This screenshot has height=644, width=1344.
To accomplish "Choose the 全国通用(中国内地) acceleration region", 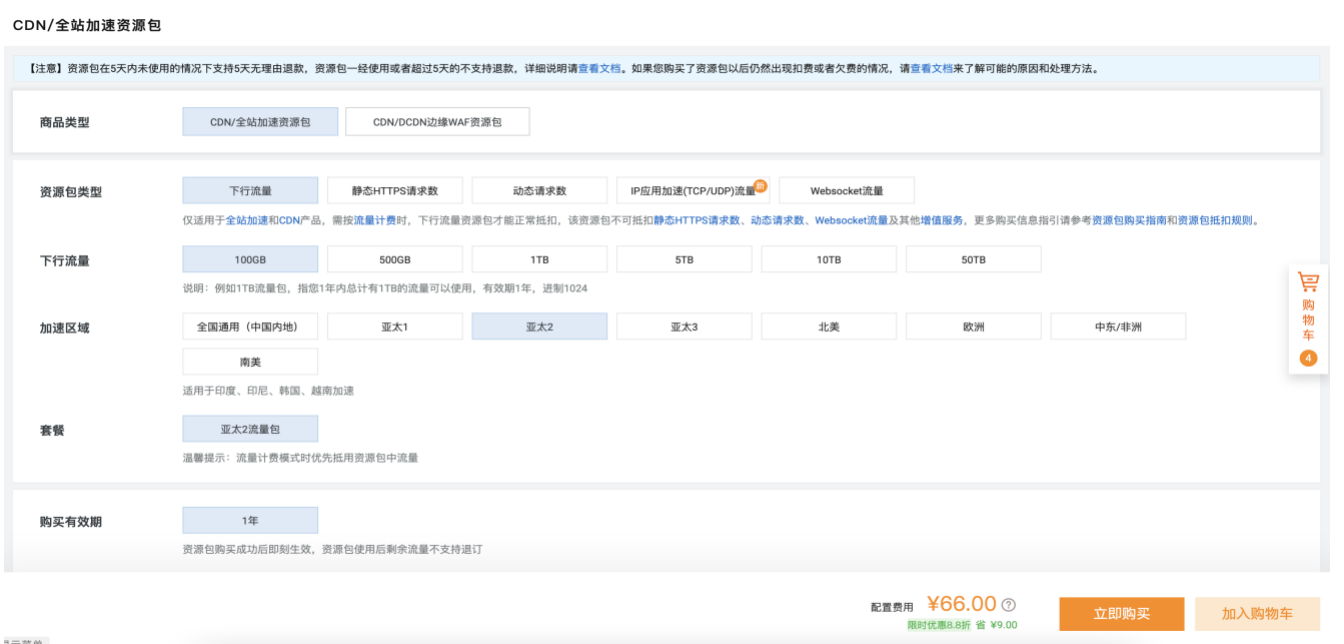I will [x=250, y=327].
